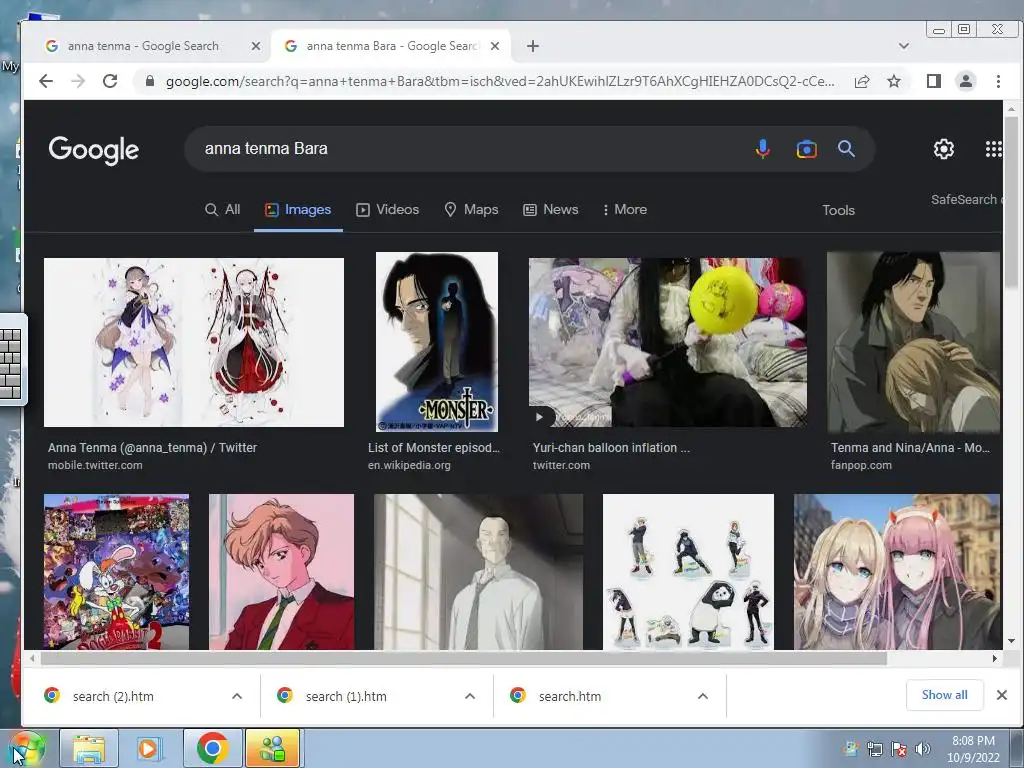The image size is (1024, 768).
Task: Go to Google home via logo
Action: coord(93,150)
